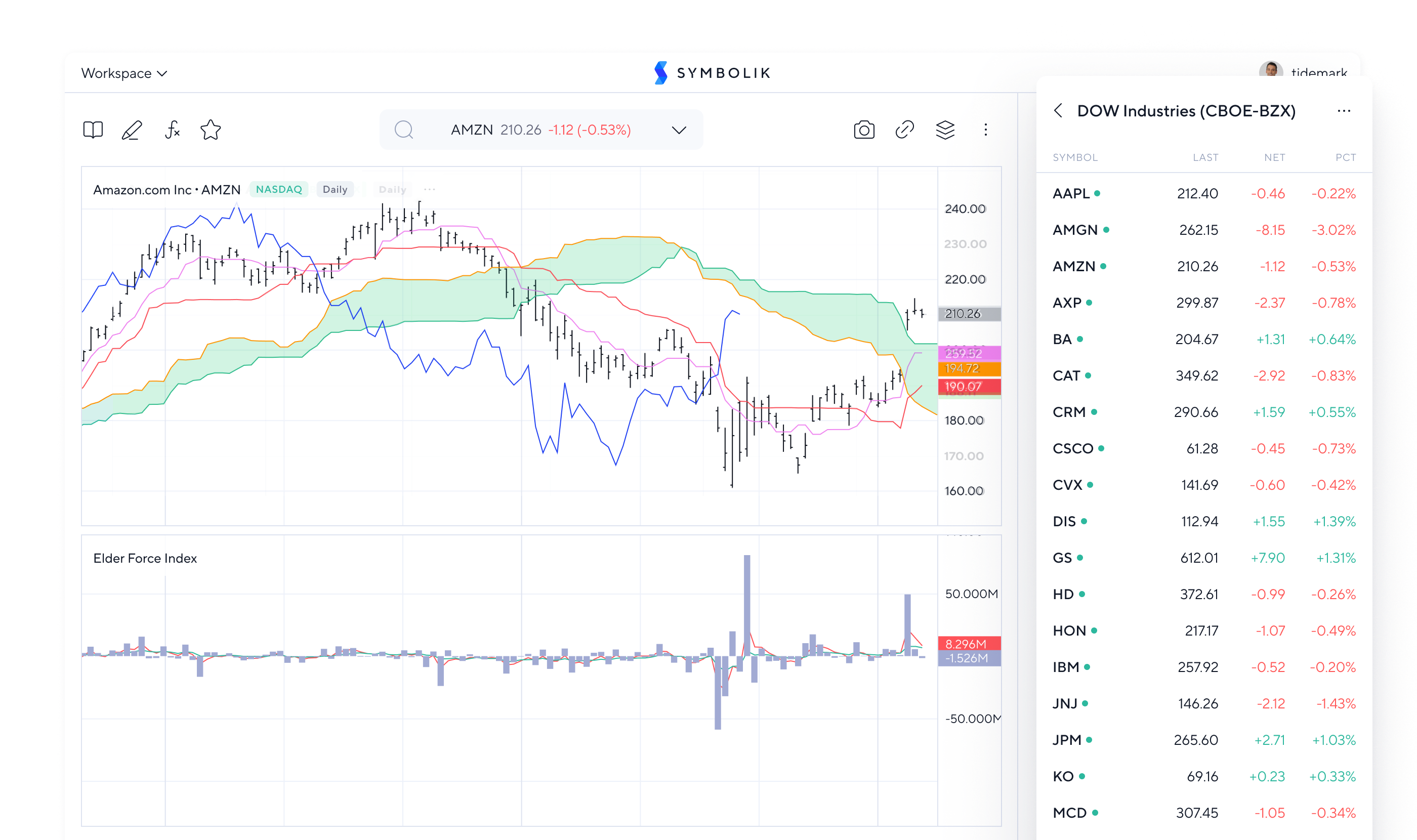
Task: Click the star favorites icon
Action: [211, 130]
